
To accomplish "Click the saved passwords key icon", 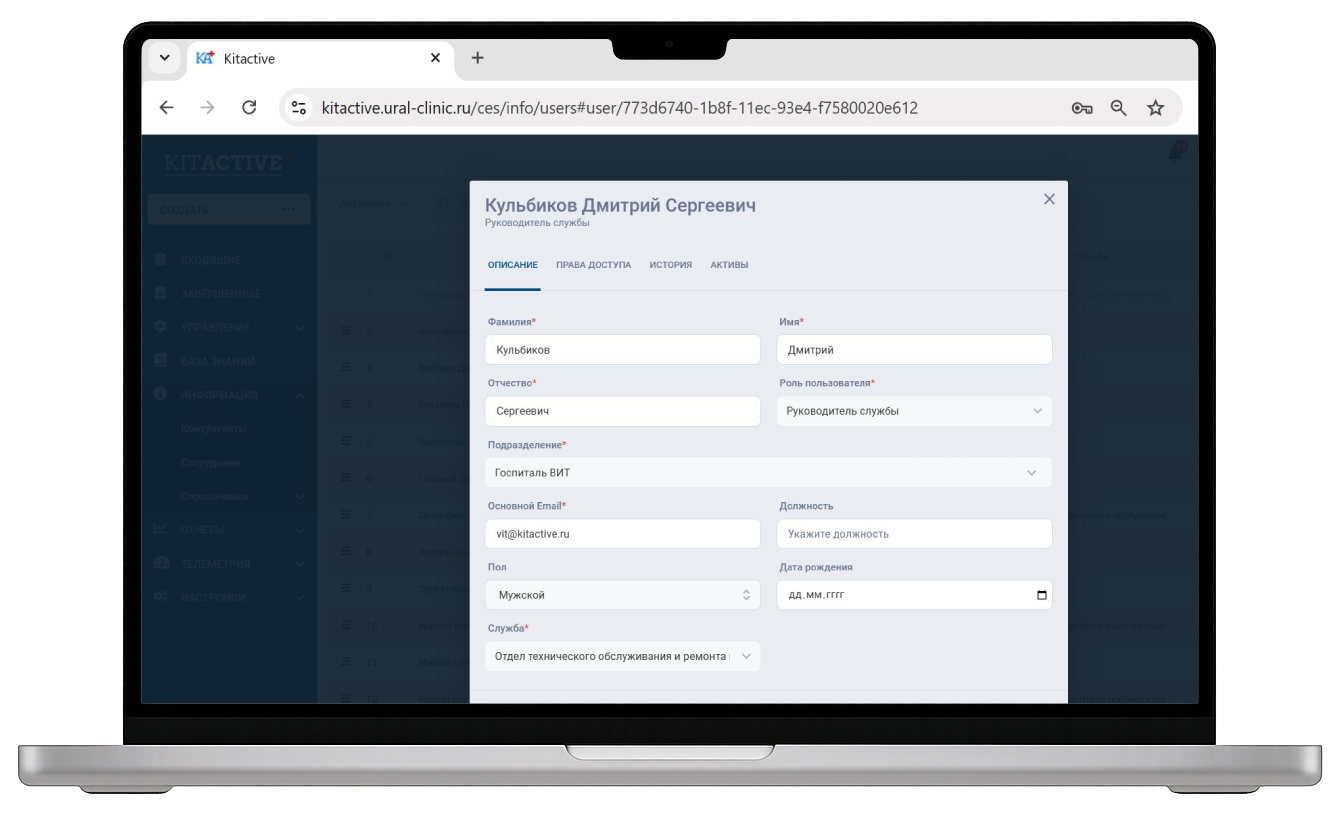I will (x=1081, y=108).
